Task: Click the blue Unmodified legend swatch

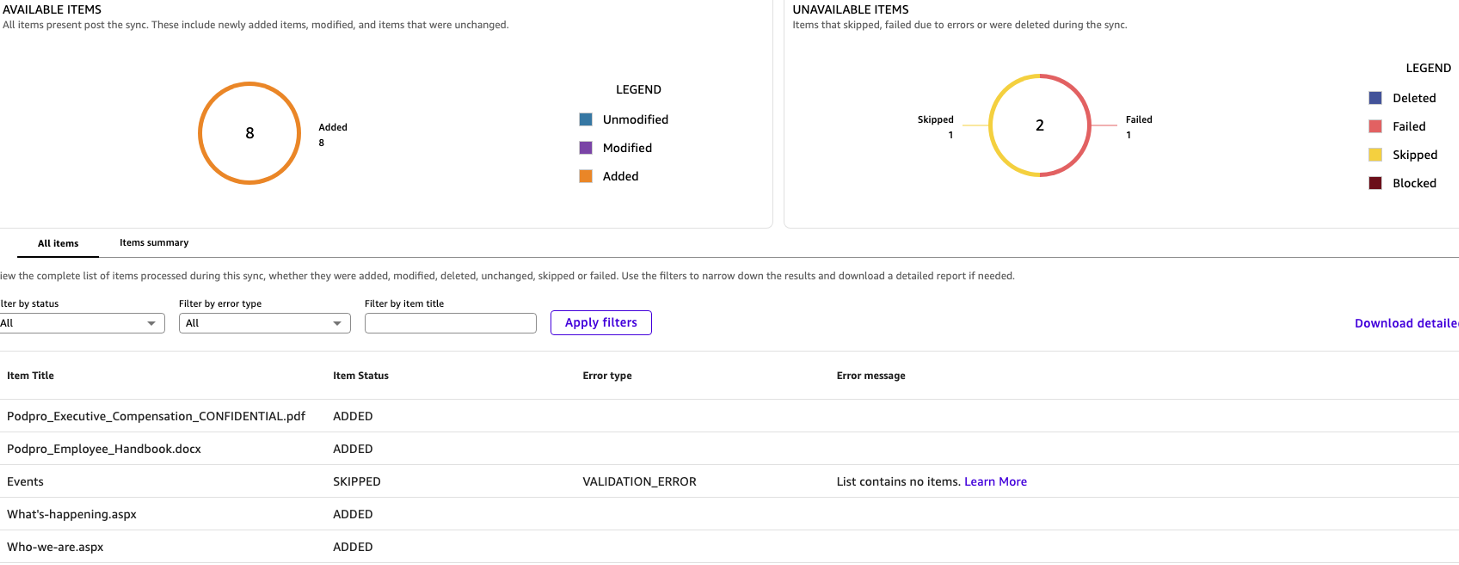Action: (x=586, y=119)
